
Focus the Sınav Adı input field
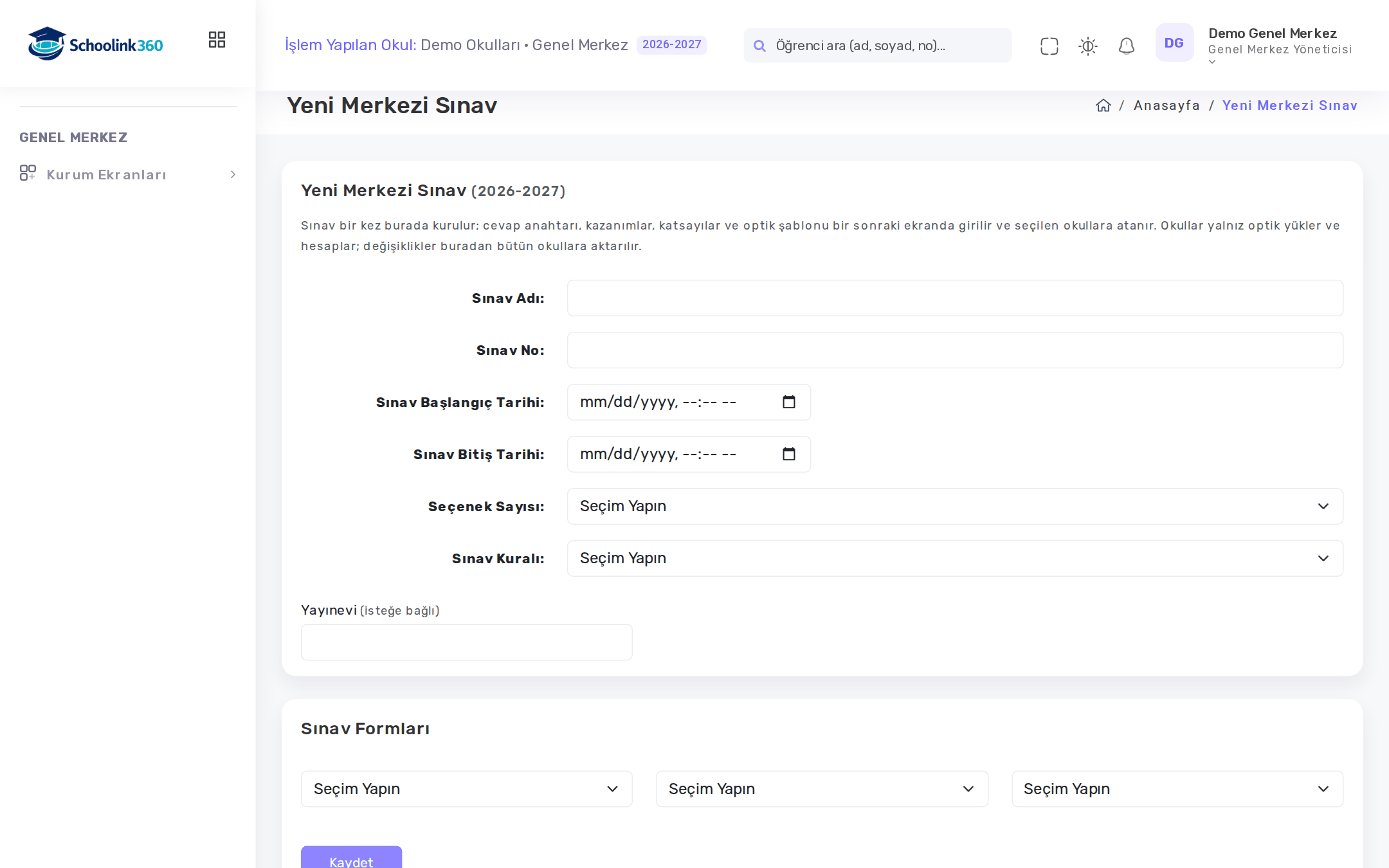point(955,298)
